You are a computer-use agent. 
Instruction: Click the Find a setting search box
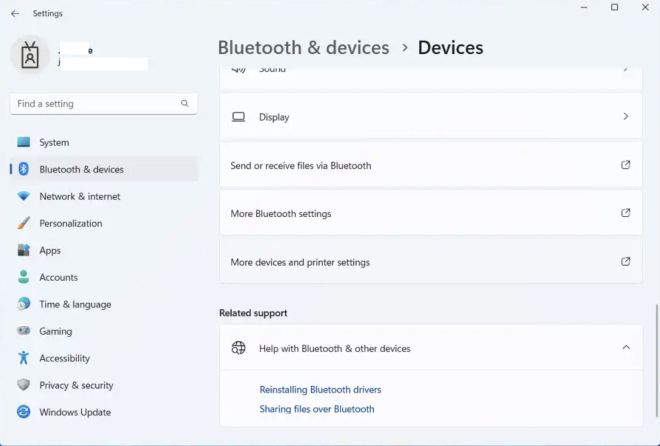[x=104, y=104]
